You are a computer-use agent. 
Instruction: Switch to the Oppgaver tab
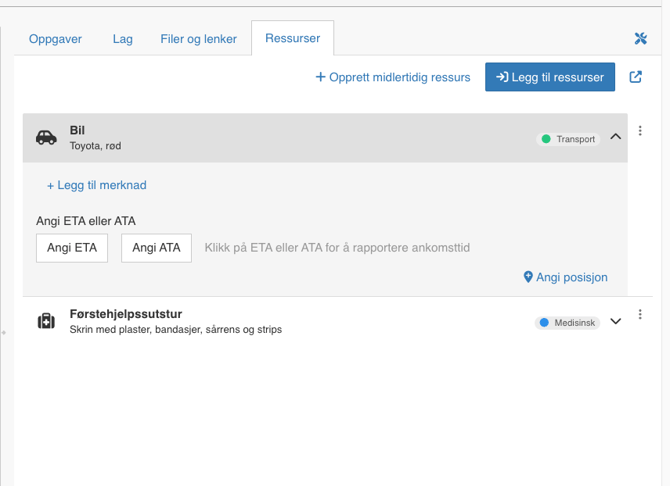(x=56, y=39)
